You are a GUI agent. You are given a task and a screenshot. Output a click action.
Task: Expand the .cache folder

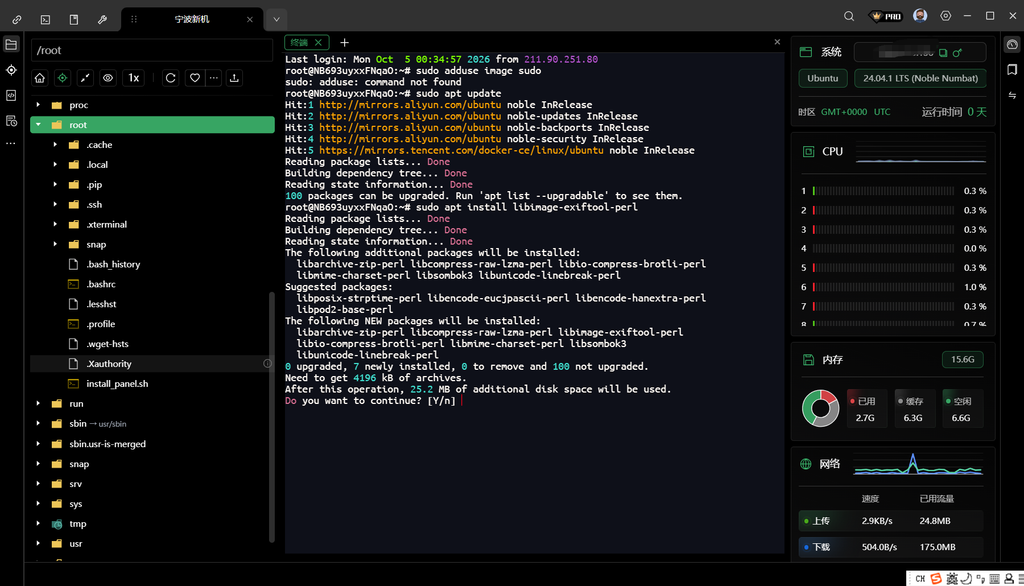coord(55,144)
